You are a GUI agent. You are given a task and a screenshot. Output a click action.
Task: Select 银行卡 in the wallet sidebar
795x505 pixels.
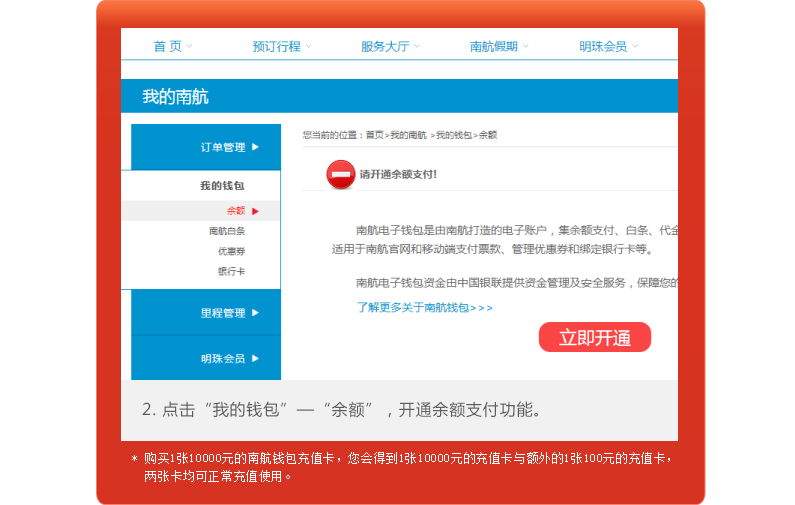[231, 271]
